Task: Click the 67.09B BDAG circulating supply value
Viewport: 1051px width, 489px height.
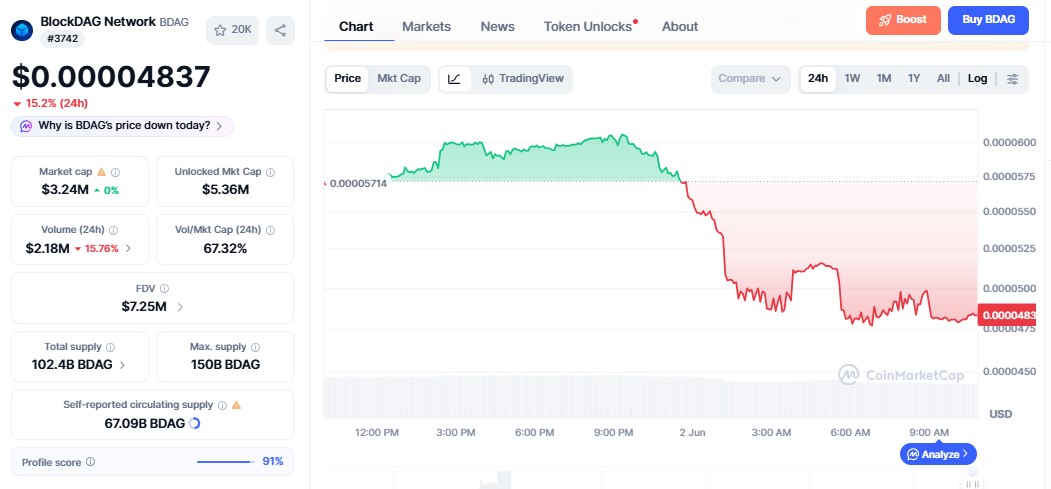Action: point(145,423)
